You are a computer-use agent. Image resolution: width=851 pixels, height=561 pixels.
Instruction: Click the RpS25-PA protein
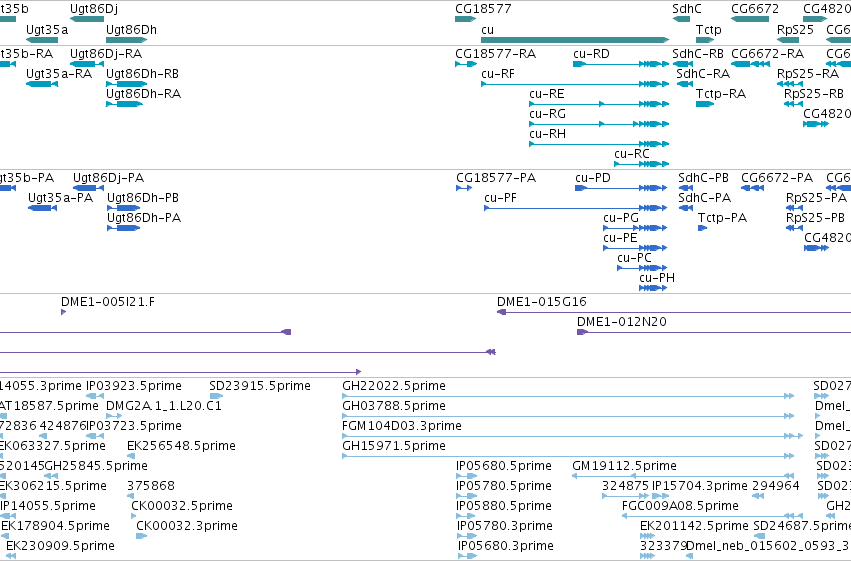point(794,208)
